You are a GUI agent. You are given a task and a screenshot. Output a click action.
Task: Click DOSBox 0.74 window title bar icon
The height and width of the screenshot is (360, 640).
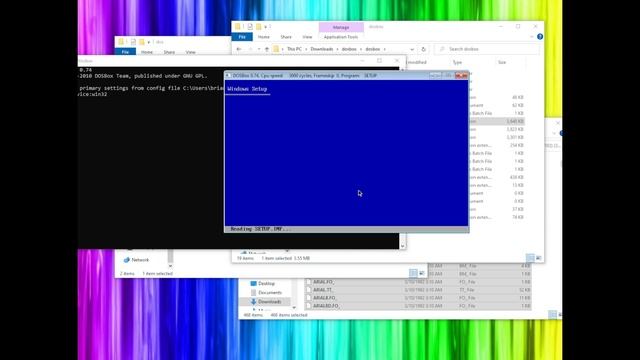point(228,76)
